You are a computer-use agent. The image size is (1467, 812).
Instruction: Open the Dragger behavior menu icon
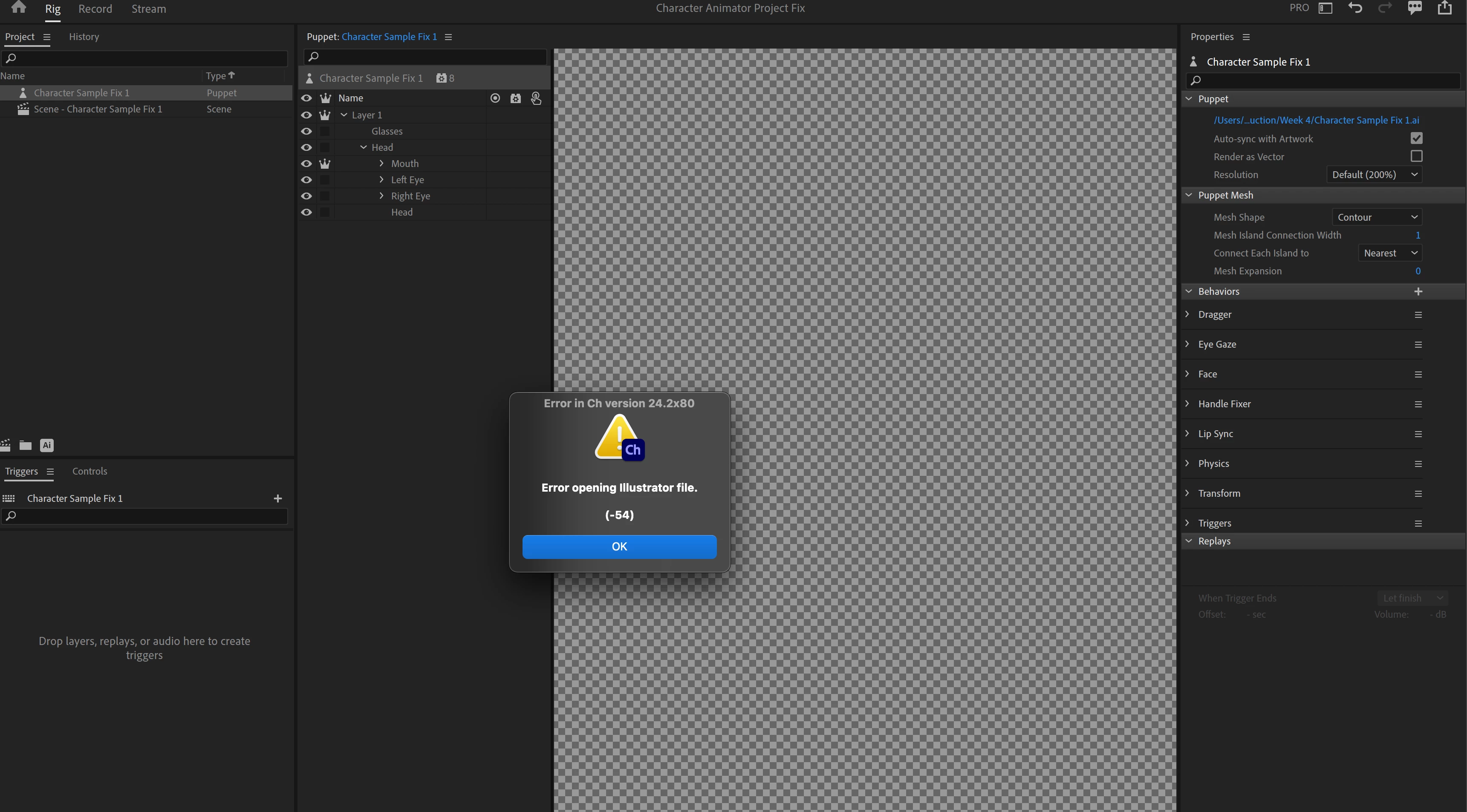[x=1418, y=315]
